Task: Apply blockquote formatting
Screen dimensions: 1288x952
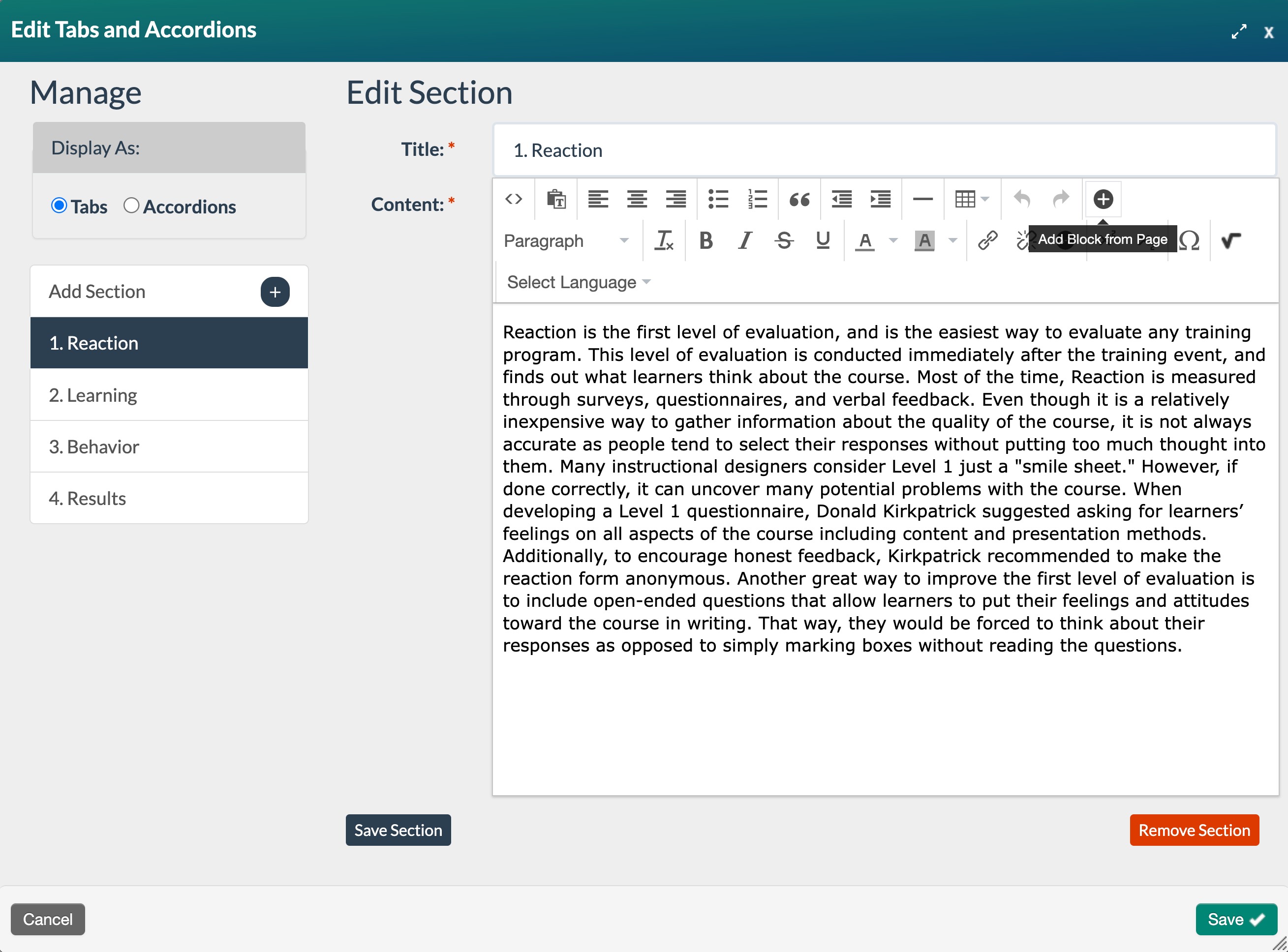Action: tap(799, 199)
